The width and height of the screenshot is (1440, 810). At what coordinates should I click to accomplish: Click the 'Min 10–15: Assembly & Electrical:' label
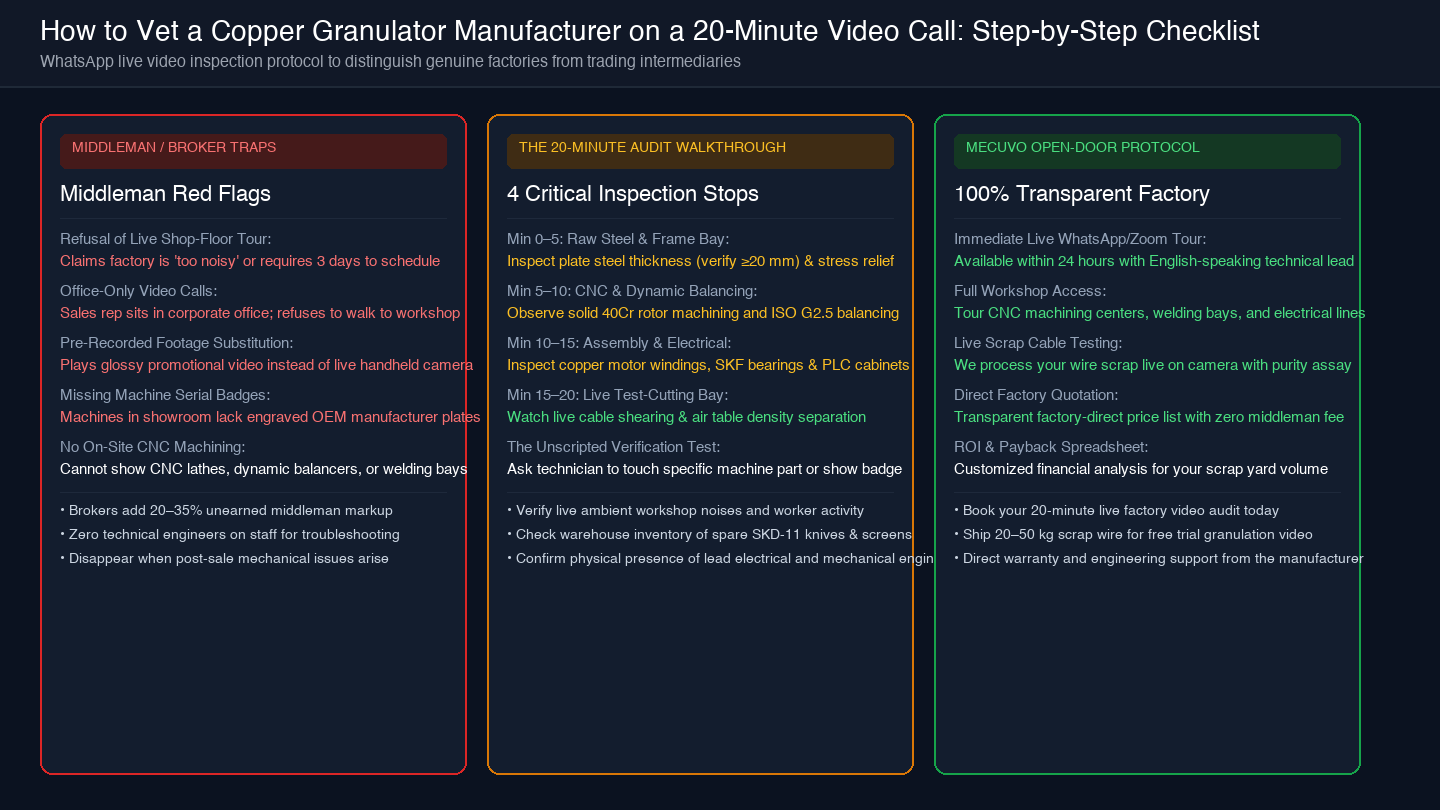619,343
